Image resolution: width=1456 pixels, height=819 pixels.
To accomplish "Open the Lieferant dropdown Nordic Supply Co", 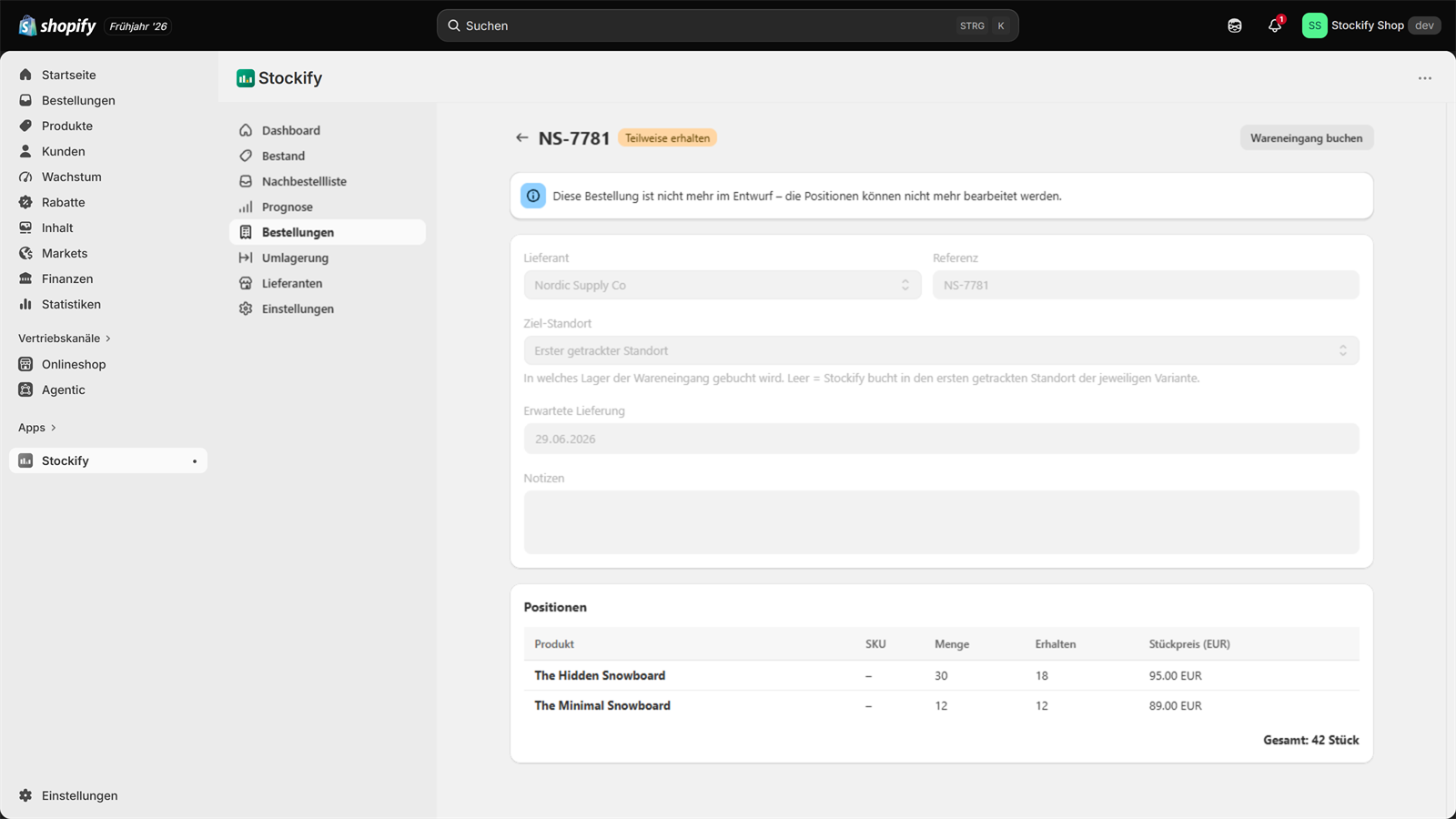I will (723, 285).
